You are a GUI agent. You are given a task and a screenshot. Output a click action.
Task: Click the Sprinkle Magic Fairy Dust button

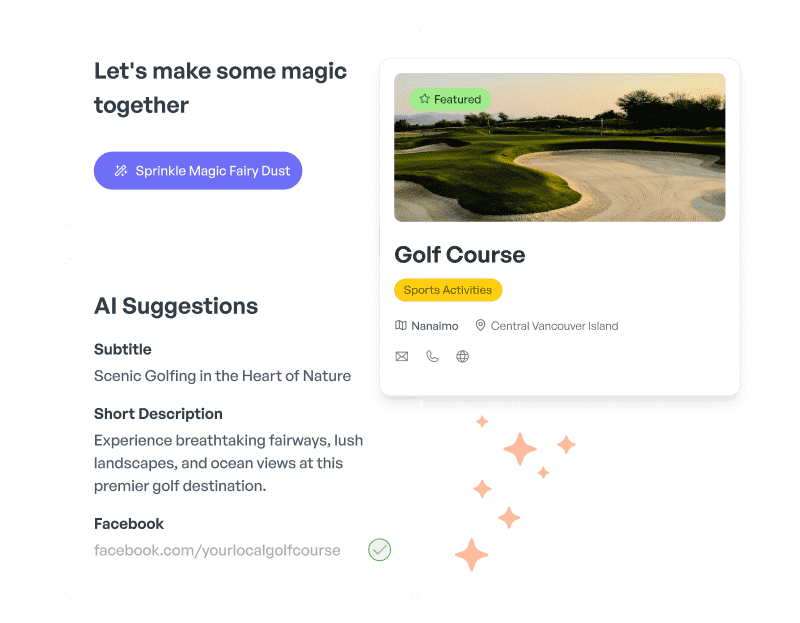point(198,170)
